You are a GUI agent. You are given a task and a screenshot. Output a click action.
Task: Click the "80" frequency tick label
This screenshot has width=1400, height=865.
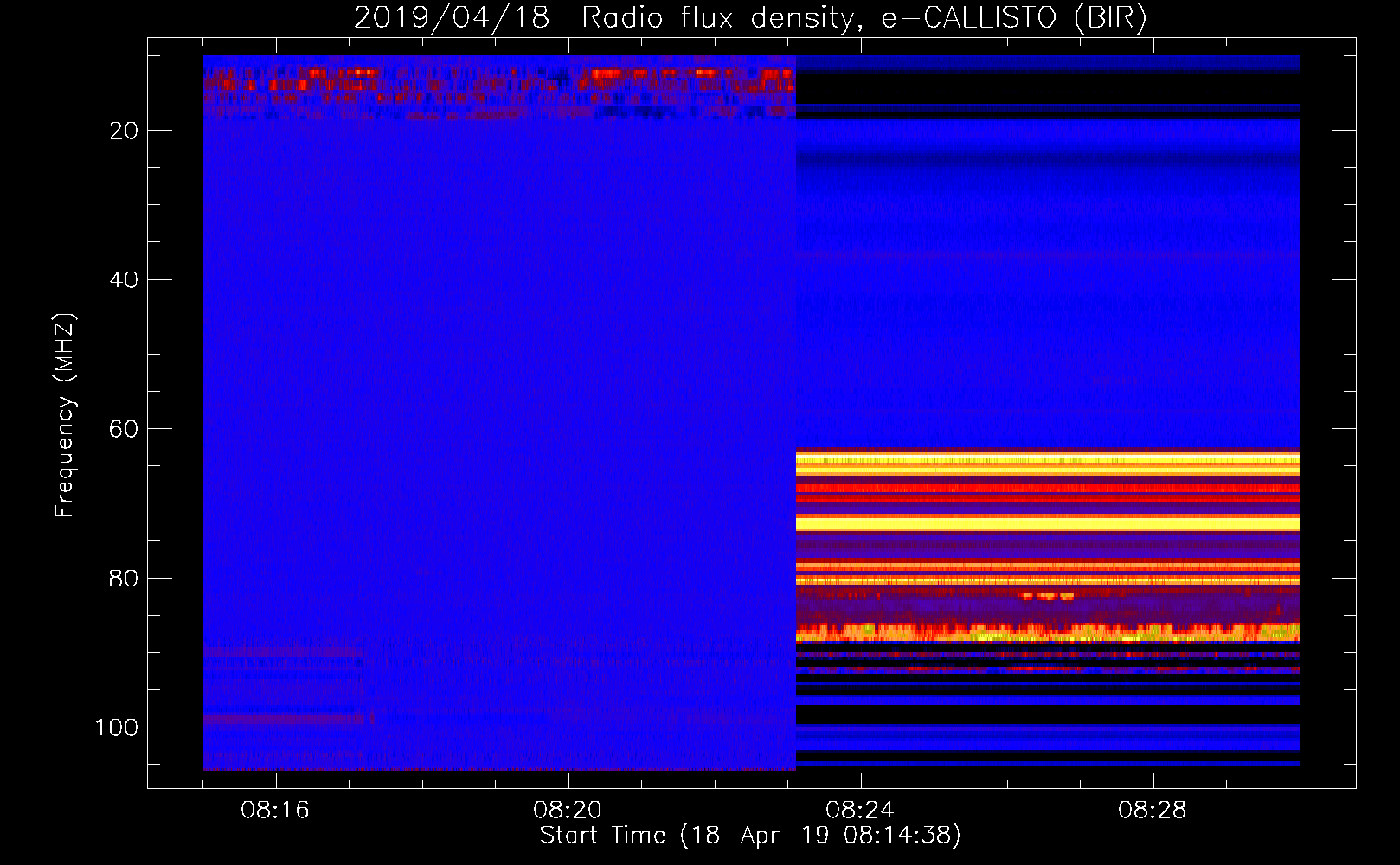125,579
